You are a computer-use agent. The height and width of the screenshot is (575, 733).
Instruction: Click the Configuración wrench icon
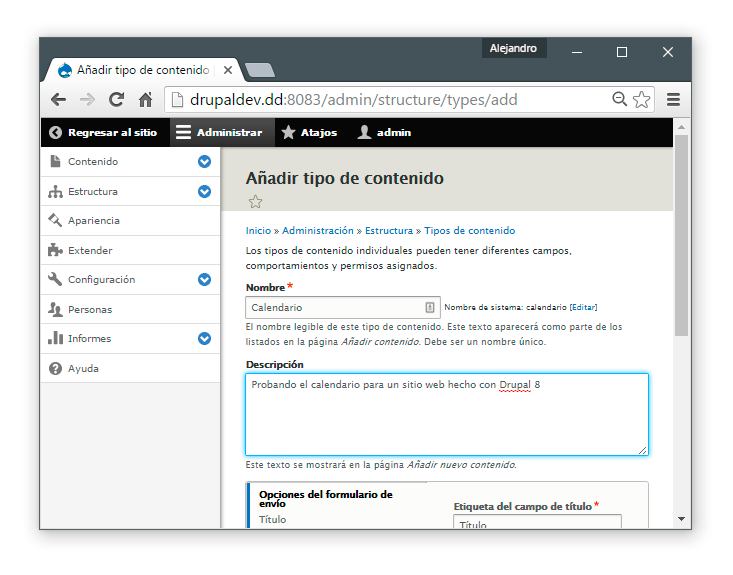coord(55,279)
